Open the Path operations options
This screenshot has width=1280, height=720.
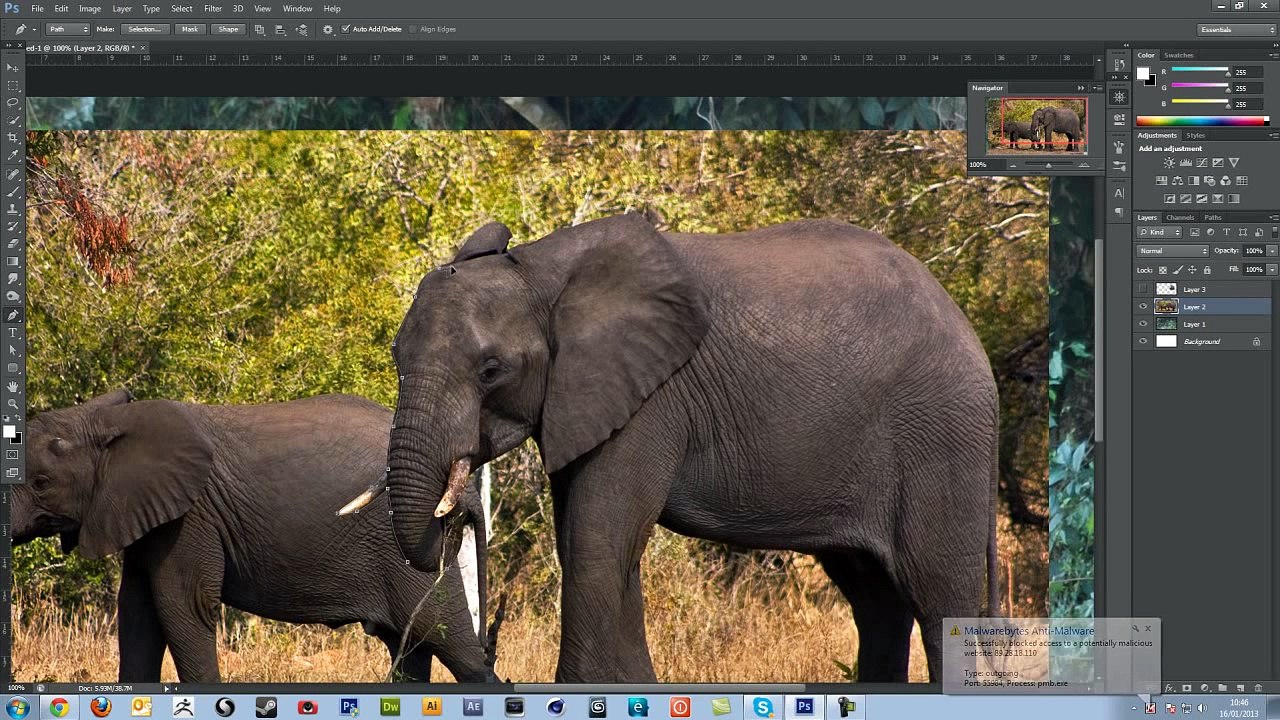(260, 29)
